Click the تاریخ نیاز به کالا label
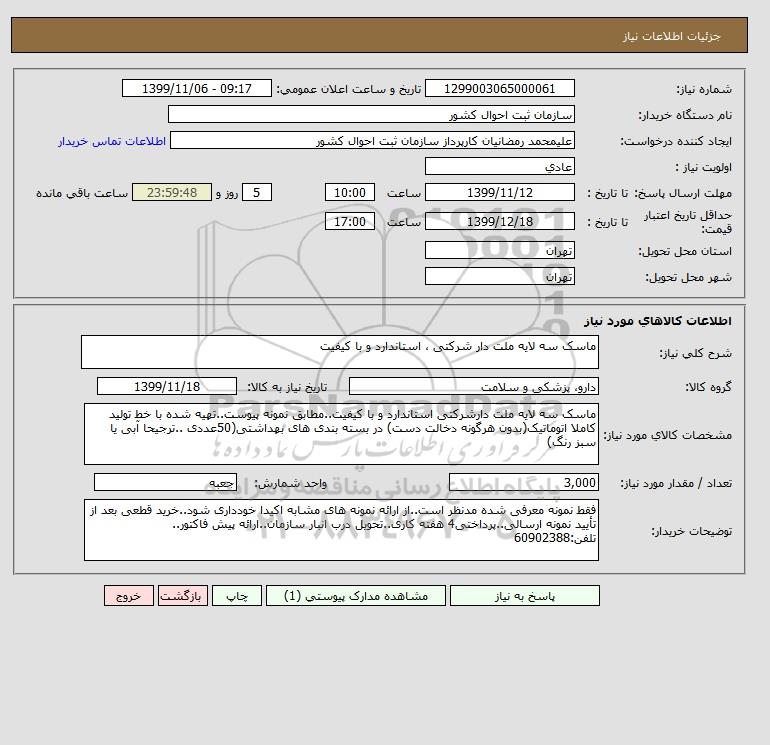The image size is (770, 745). tap(287, 387)
